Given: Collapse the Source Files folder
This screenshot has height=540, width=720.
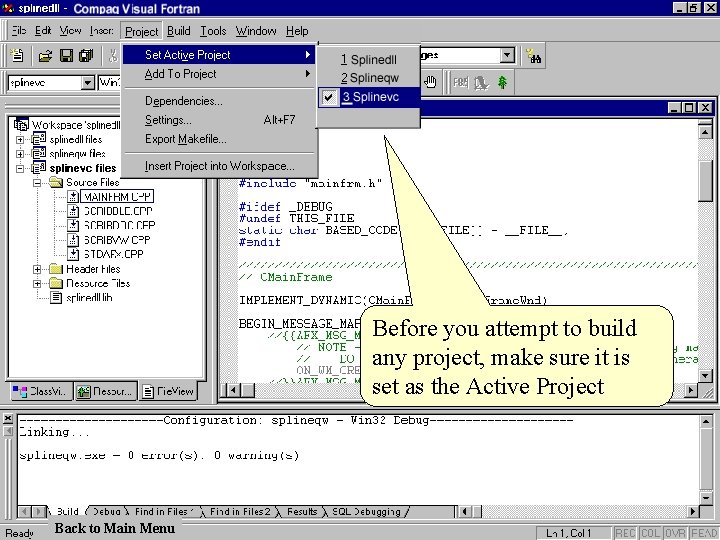Looking at the screenshot, I should (38, 183).
